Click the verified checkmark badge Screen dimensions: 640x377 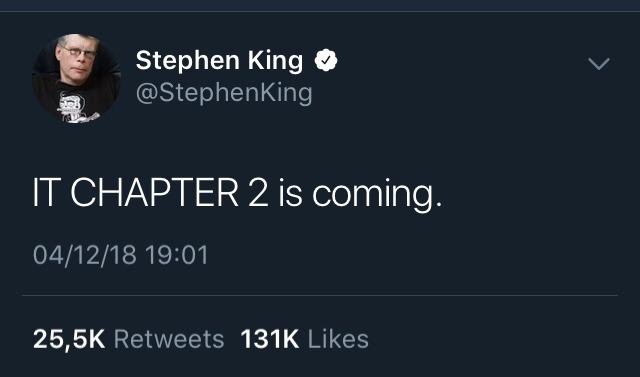click(x=326, y=60)
